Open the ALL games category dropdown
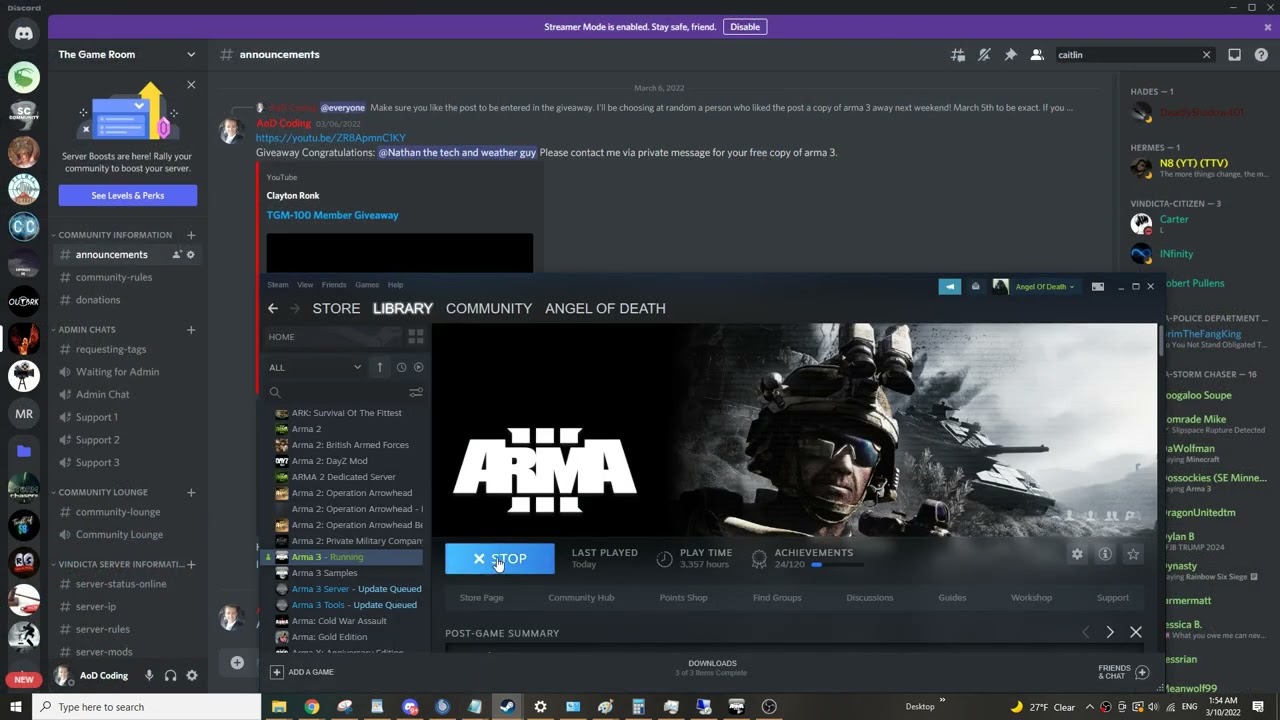Image resolution: width=1280 pixels, height=720 pixels. pos(315,367)
